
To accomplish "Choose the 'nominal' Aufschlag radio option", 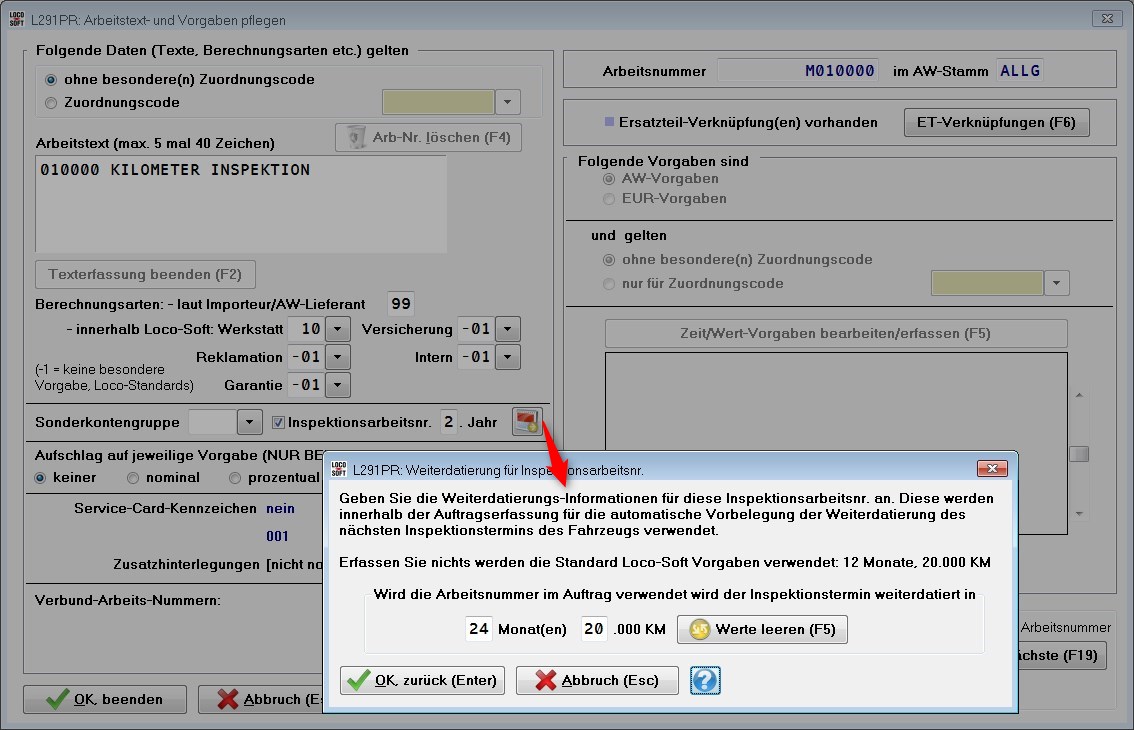I will [133, 478].
